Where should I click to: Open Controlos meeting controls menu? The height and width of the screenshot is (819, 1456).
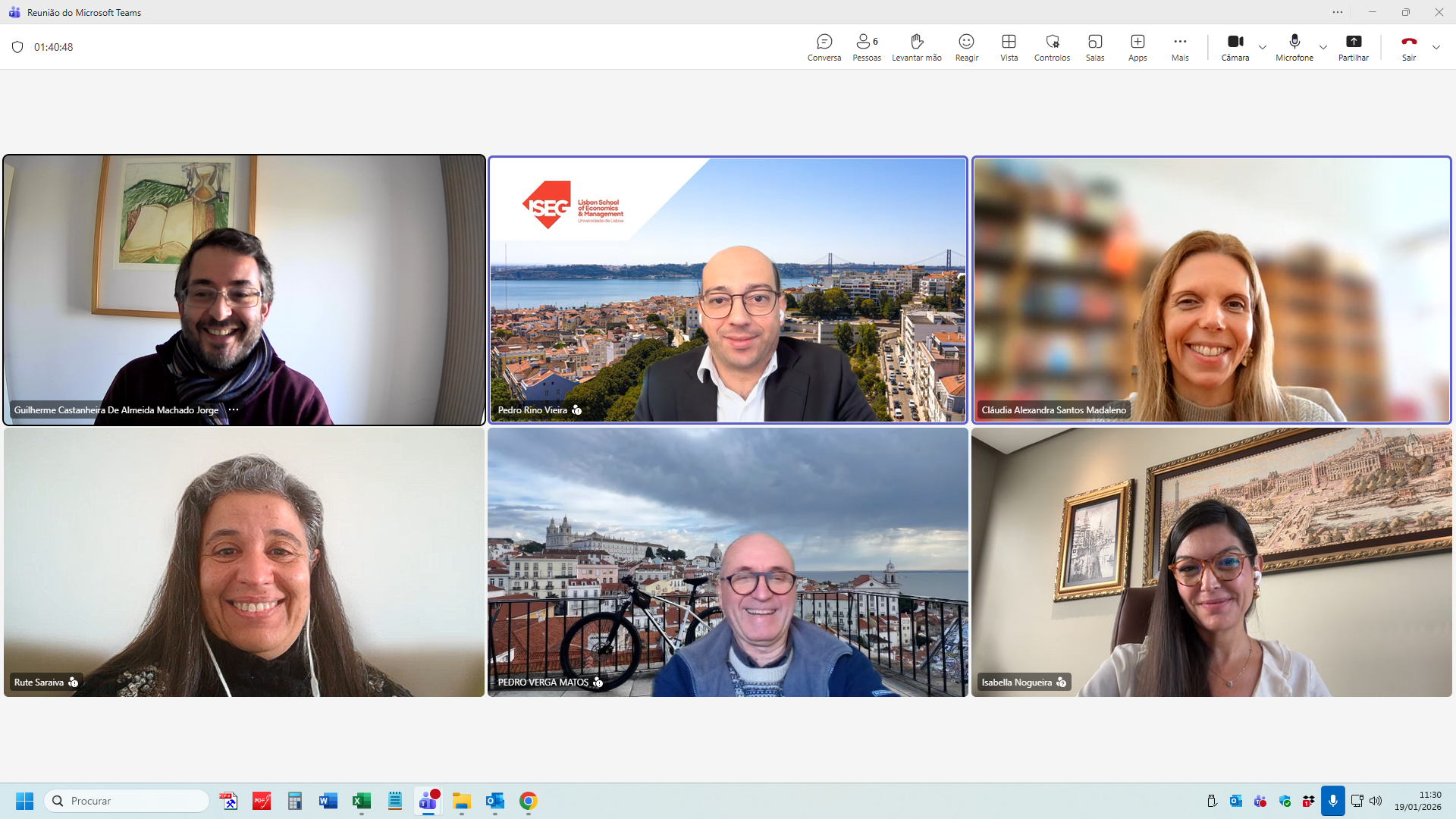click(1052, 47)
